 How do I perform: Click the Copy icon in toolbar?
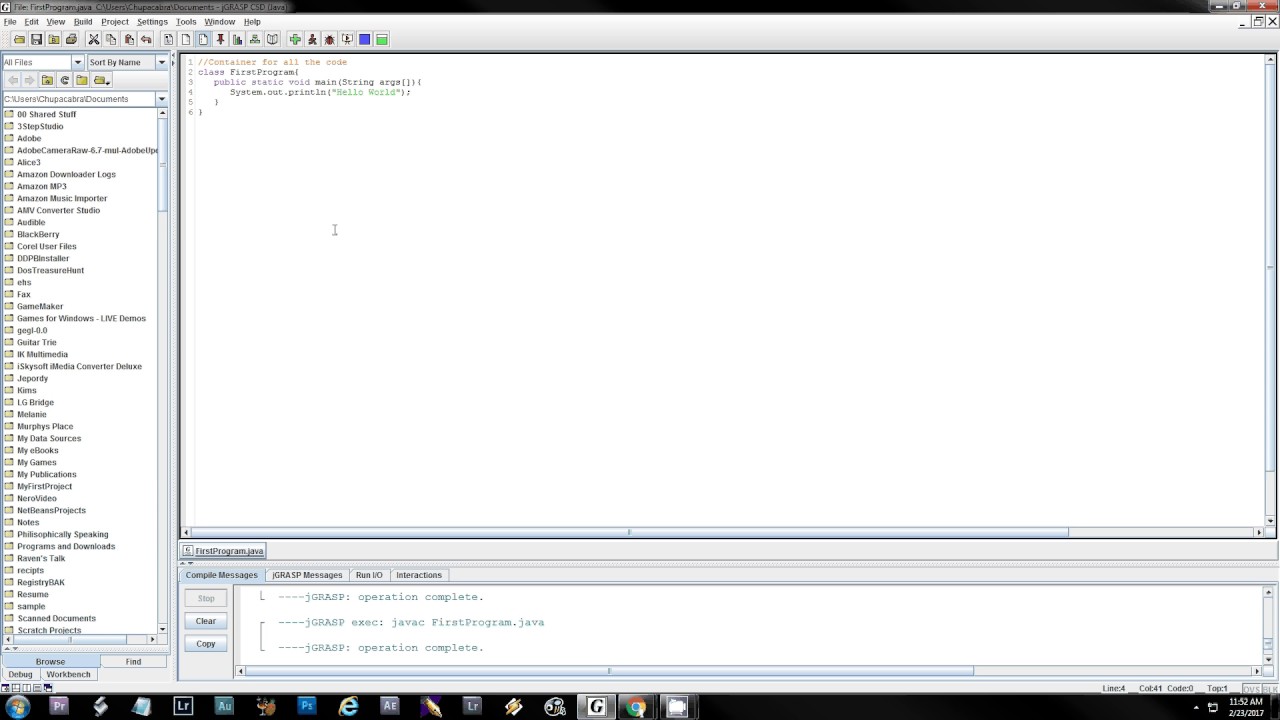pos(111,39)
